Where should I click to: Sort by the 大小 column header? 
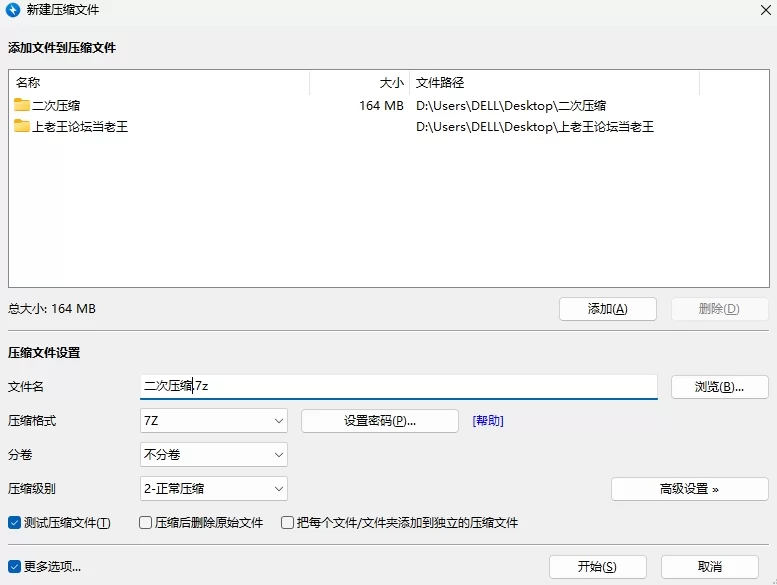point(360,83)
